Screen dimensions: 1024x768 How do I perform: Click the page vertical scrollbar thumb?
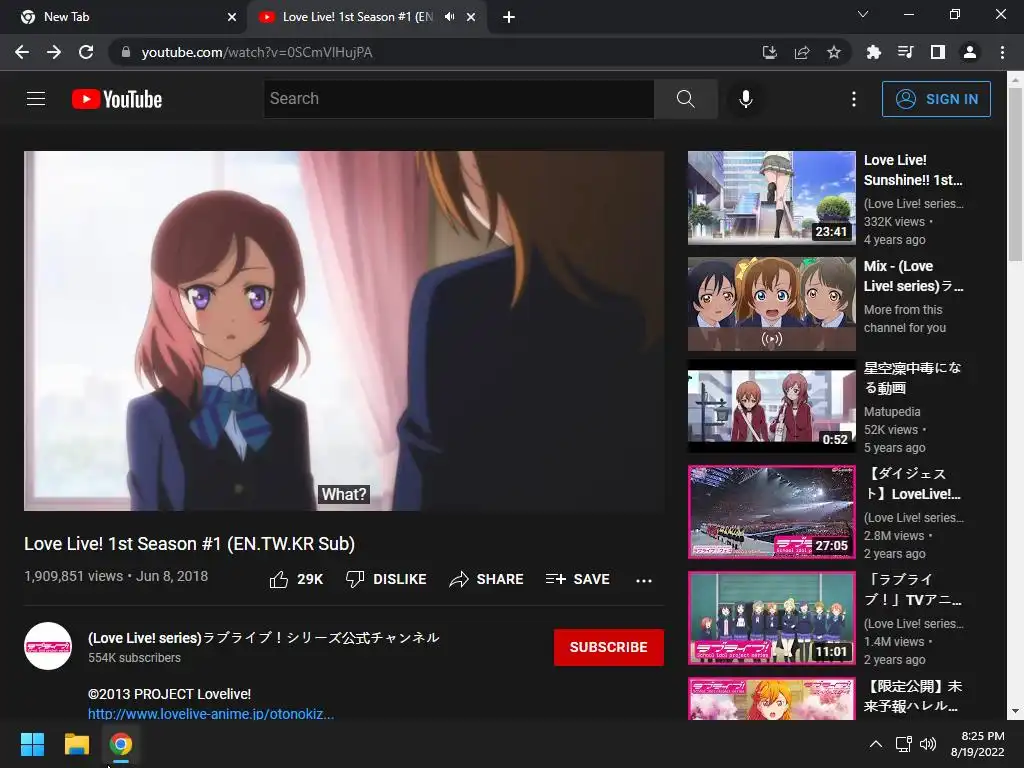click(1015, 175)
